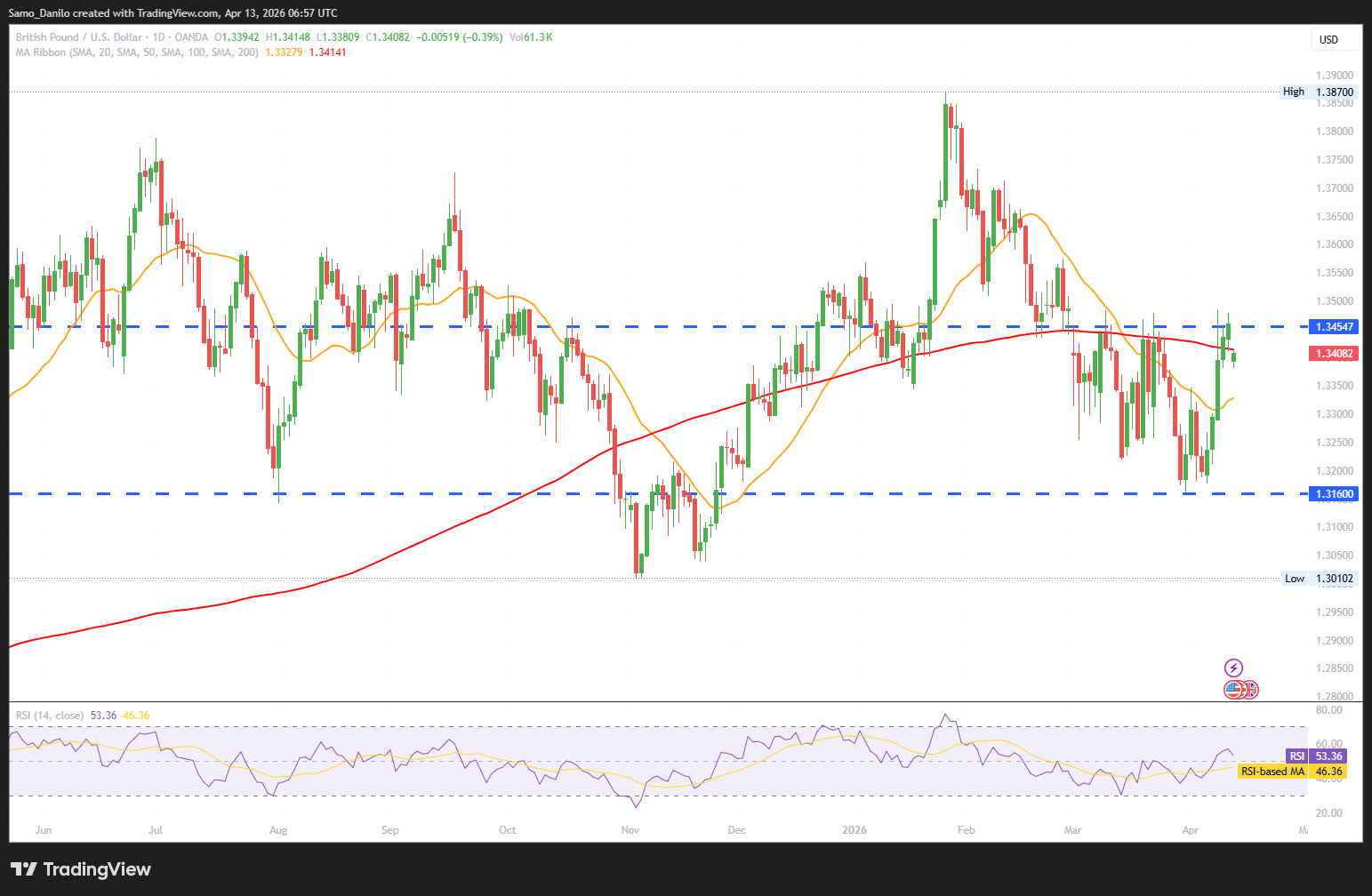Click the red 1.34141 MA value
The image size is (1372, 896).
[x=327, y=52]
